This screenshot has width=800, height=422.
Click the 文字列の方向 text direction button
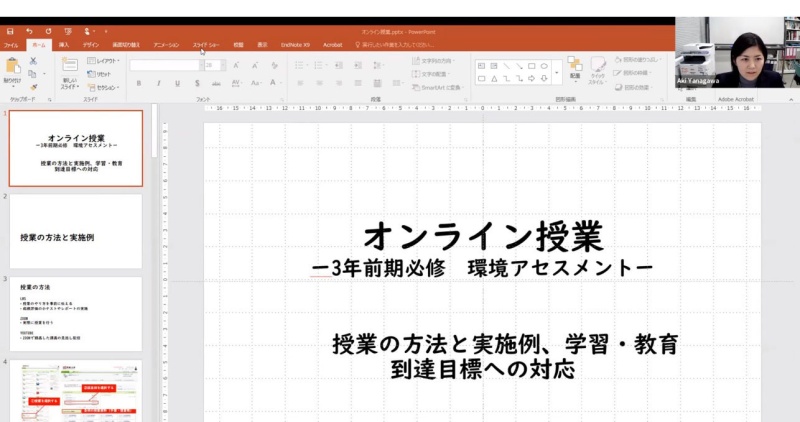(x=433, y=61)
